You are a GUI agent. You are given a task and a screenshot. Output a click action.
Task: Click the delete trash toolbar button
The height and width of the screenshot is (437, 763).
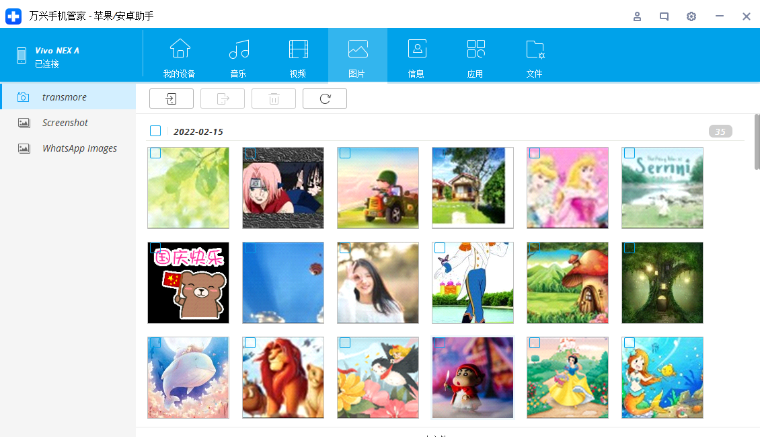(x=273, y=99)
